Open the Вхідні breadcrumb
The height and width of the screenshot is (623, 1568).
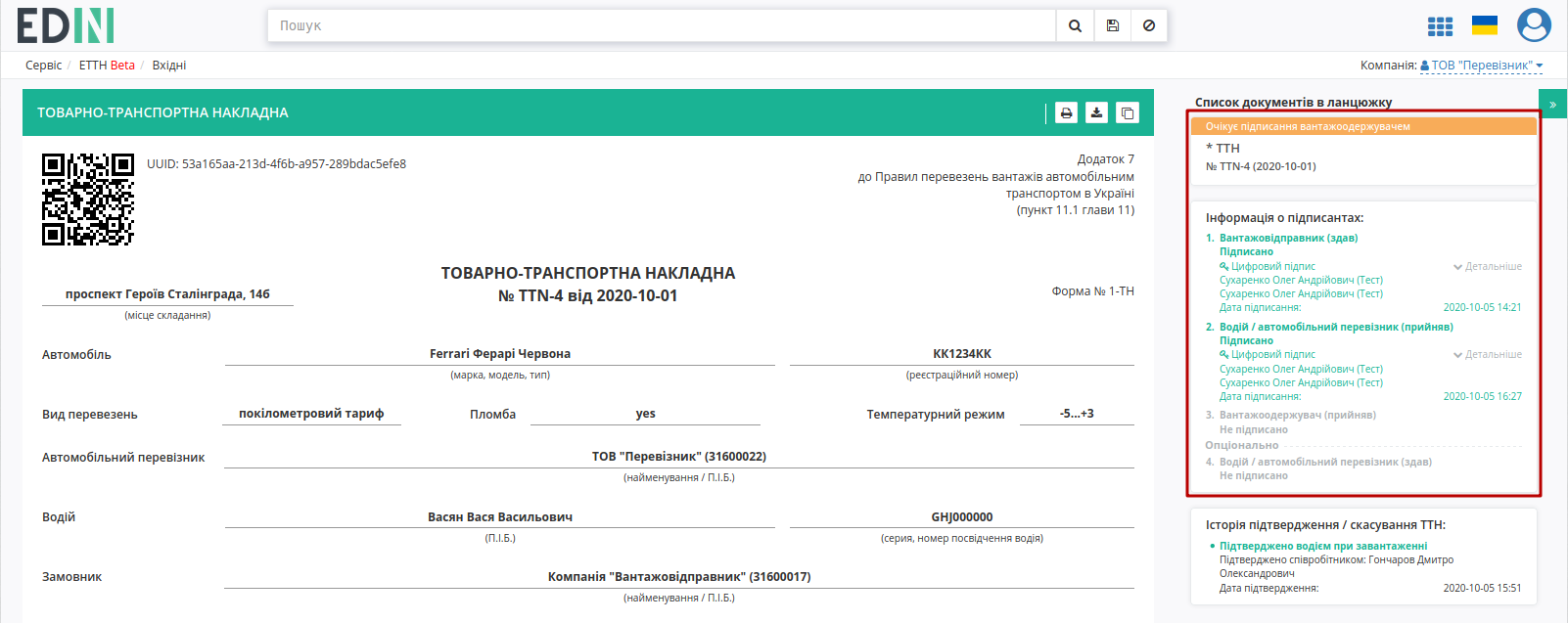pos(169,66)
